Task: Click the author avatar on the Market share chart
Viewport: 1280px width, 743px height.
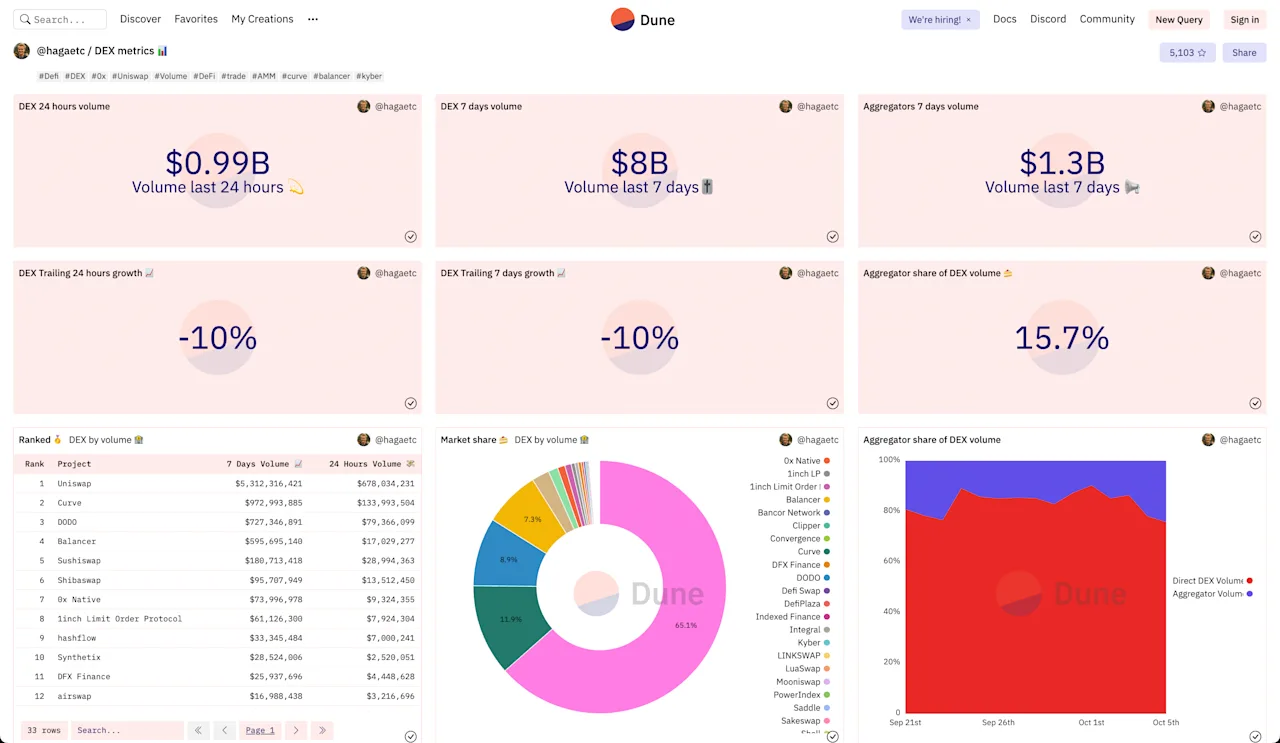Action: pyautogui.click(x=786, y=440)
